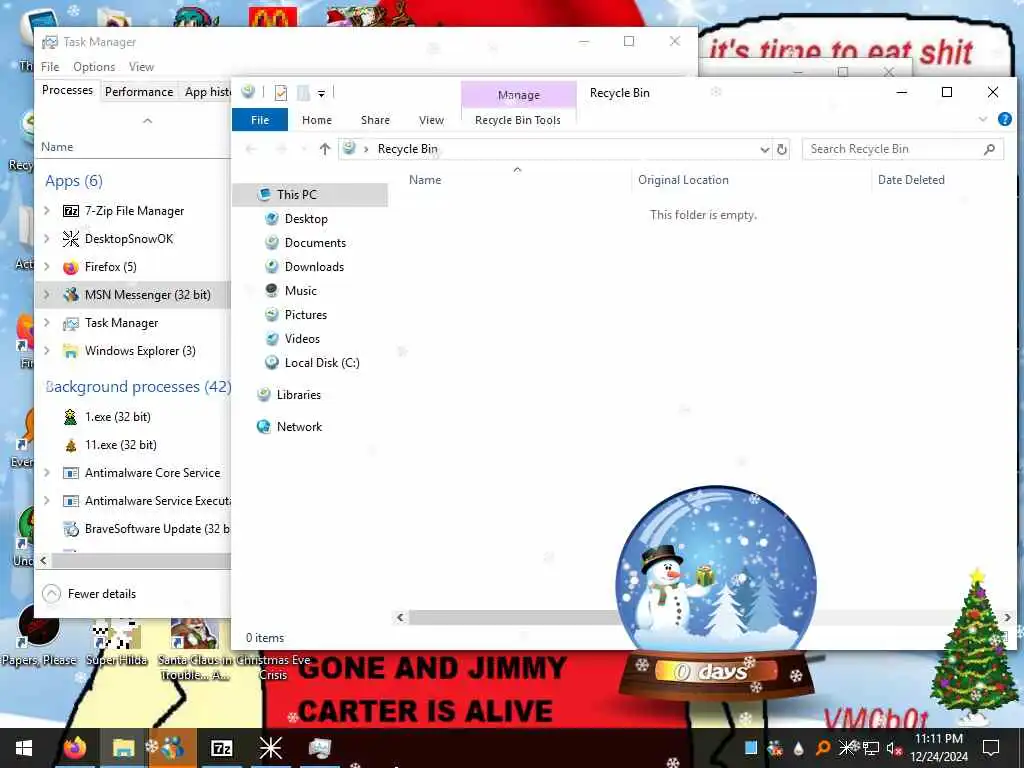Open Task Manager's View menu

click(x=141, y=67)
